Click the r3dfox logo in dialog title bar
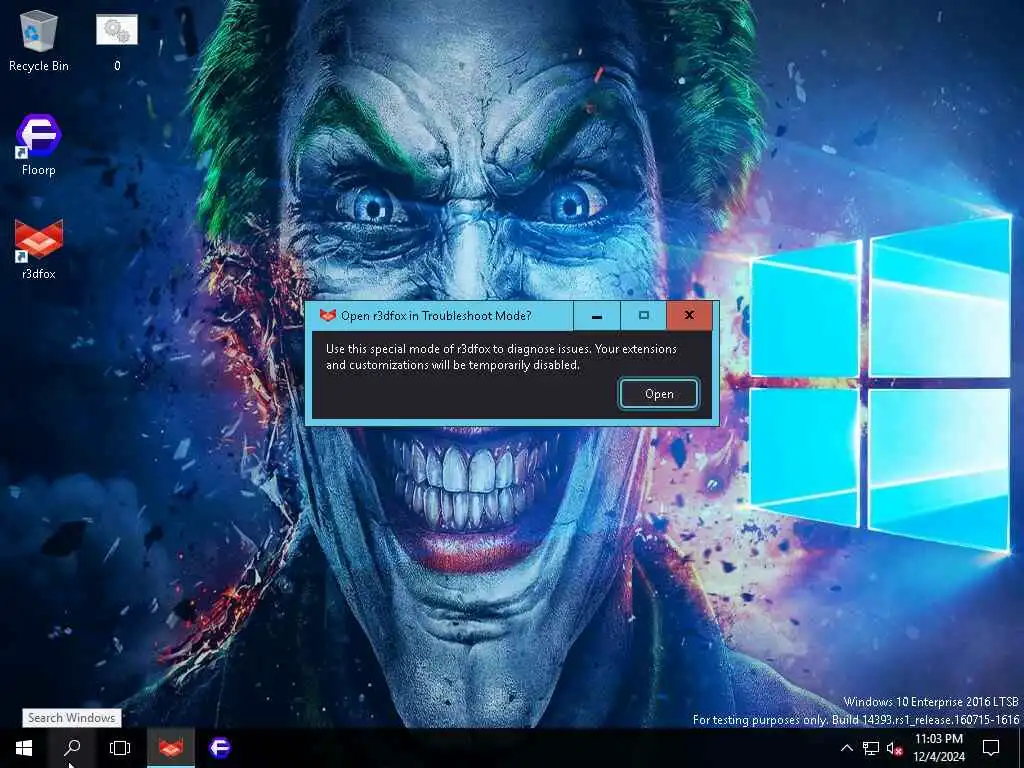1024x768 pixels. pos(327,315)
